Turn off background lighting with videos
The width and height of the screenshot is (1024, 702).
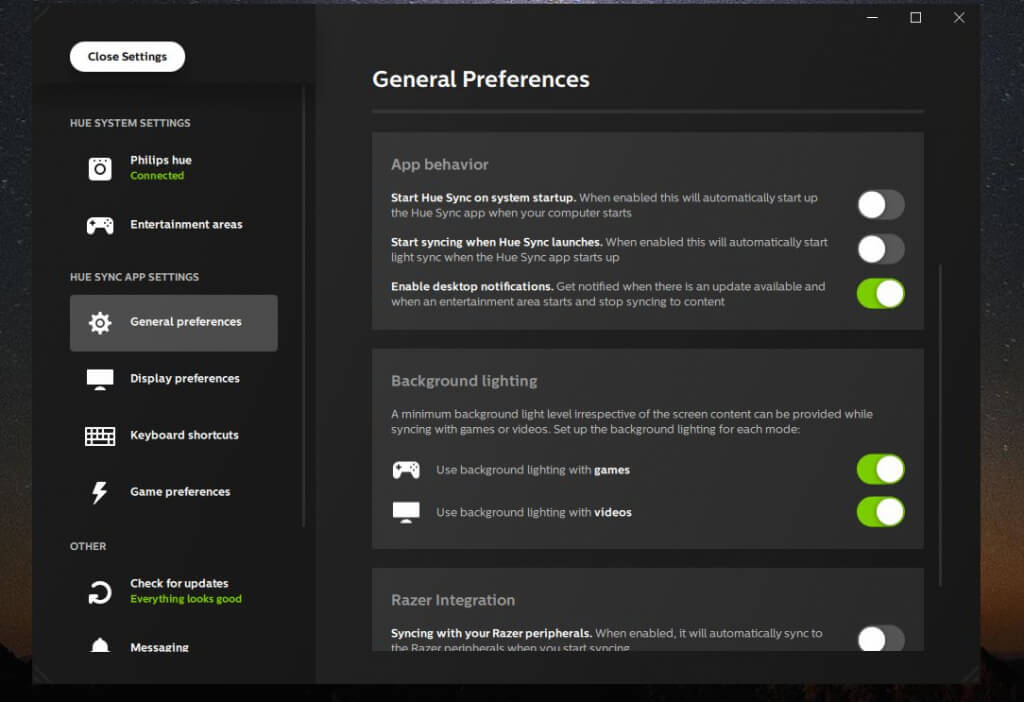click(880, 512)
